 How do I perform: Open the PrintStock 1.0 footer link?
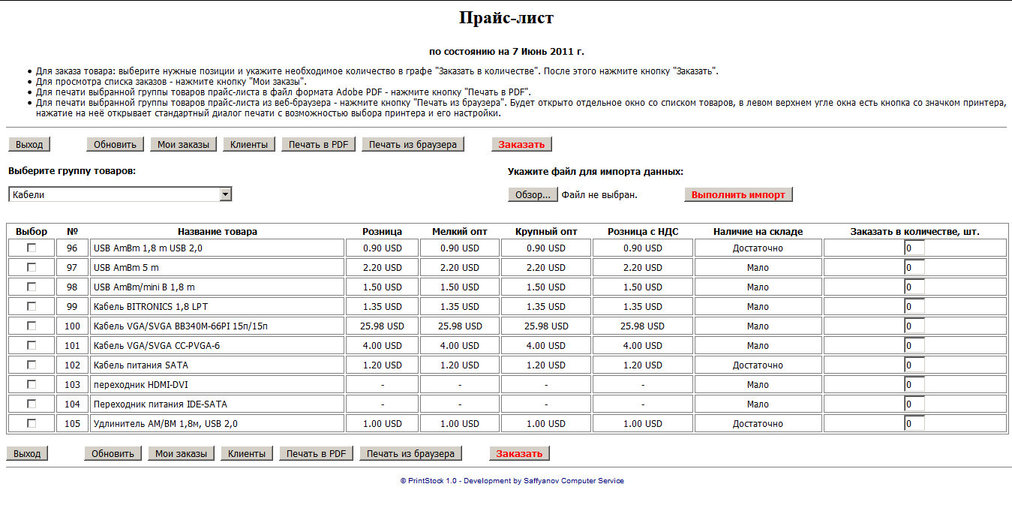[511, 481]
